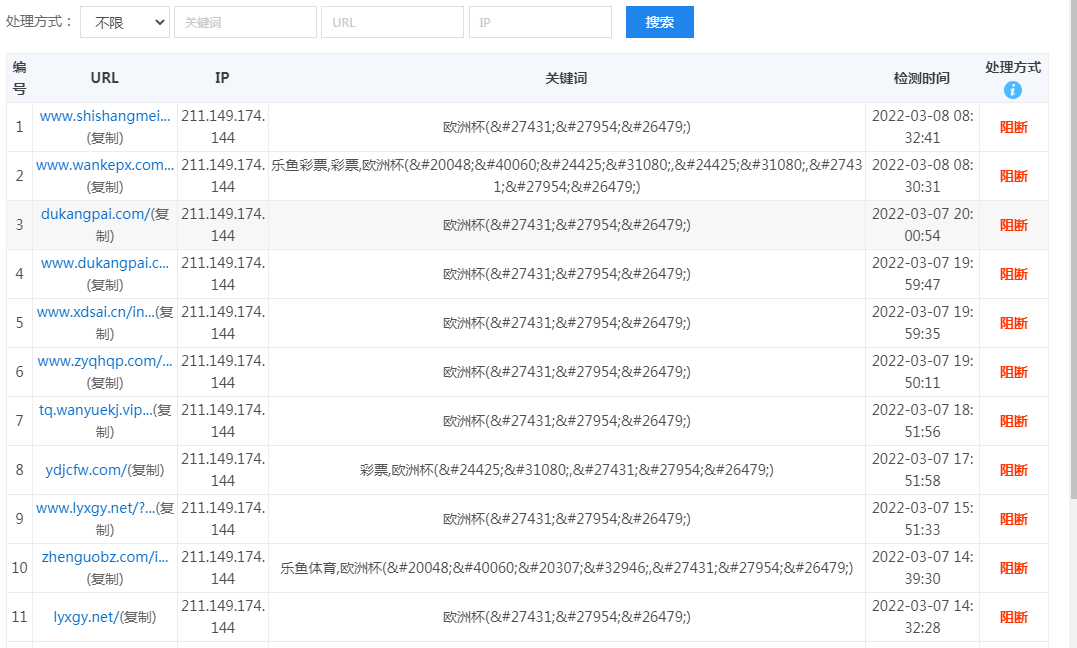
Task: Open the 不限 processing method dropdown
Action: pyautogui.click(x=125, y=22)
